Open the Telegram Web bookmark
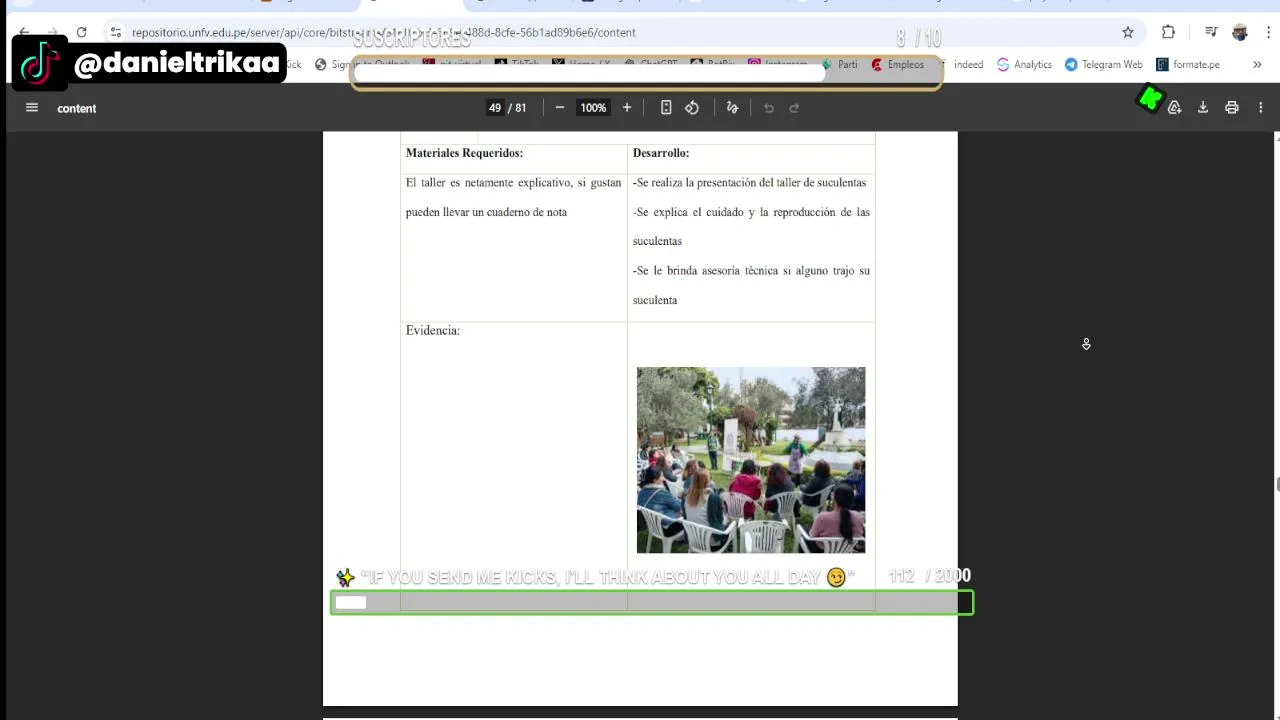This screenshot has width=1280, height=720. click(x=1103, y=64)
